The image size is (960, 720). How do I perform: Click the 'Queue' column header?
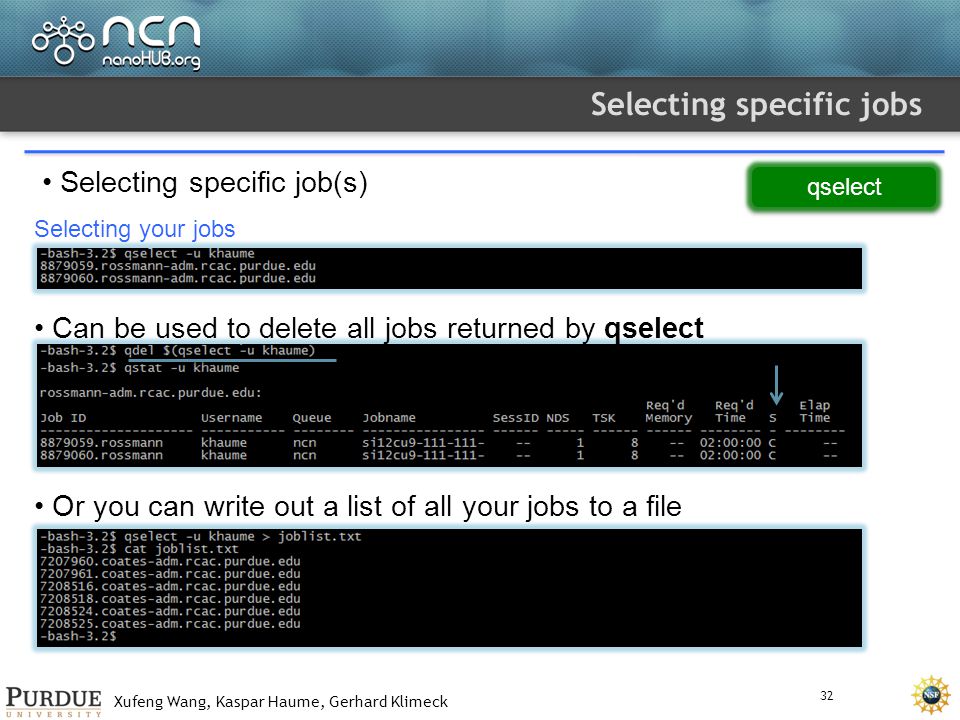[x=312, y=418]
